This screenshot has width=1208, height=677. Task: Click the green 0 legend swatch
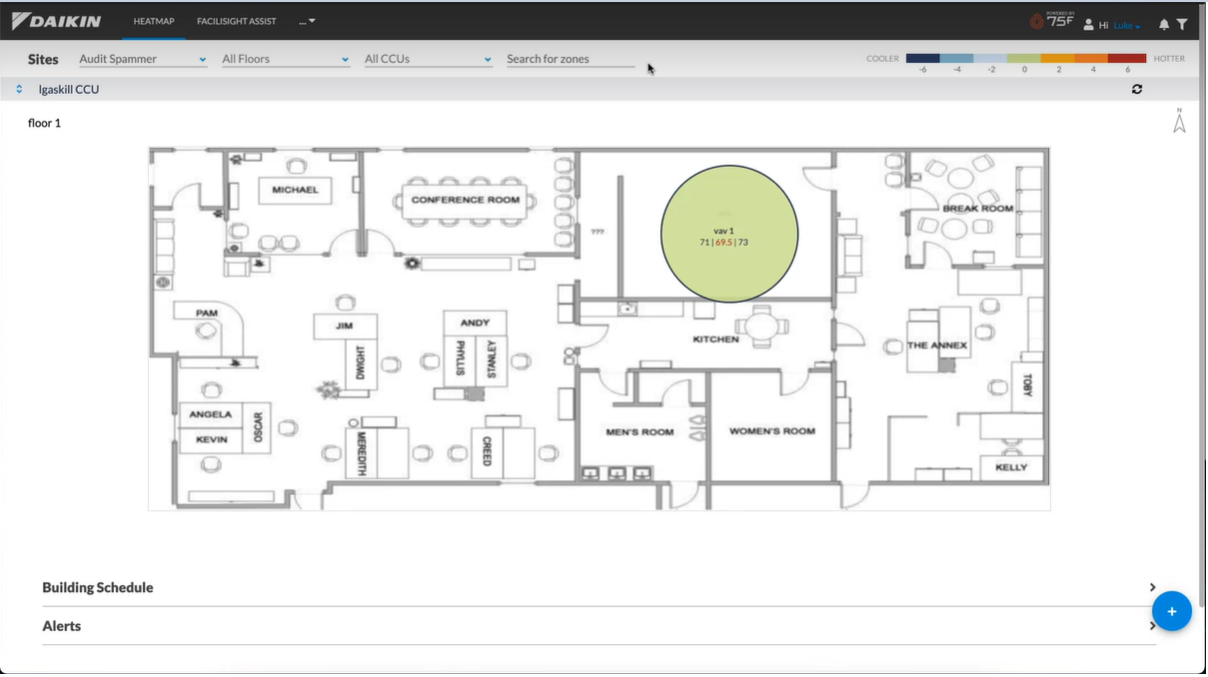click(x=1024, y=58)
